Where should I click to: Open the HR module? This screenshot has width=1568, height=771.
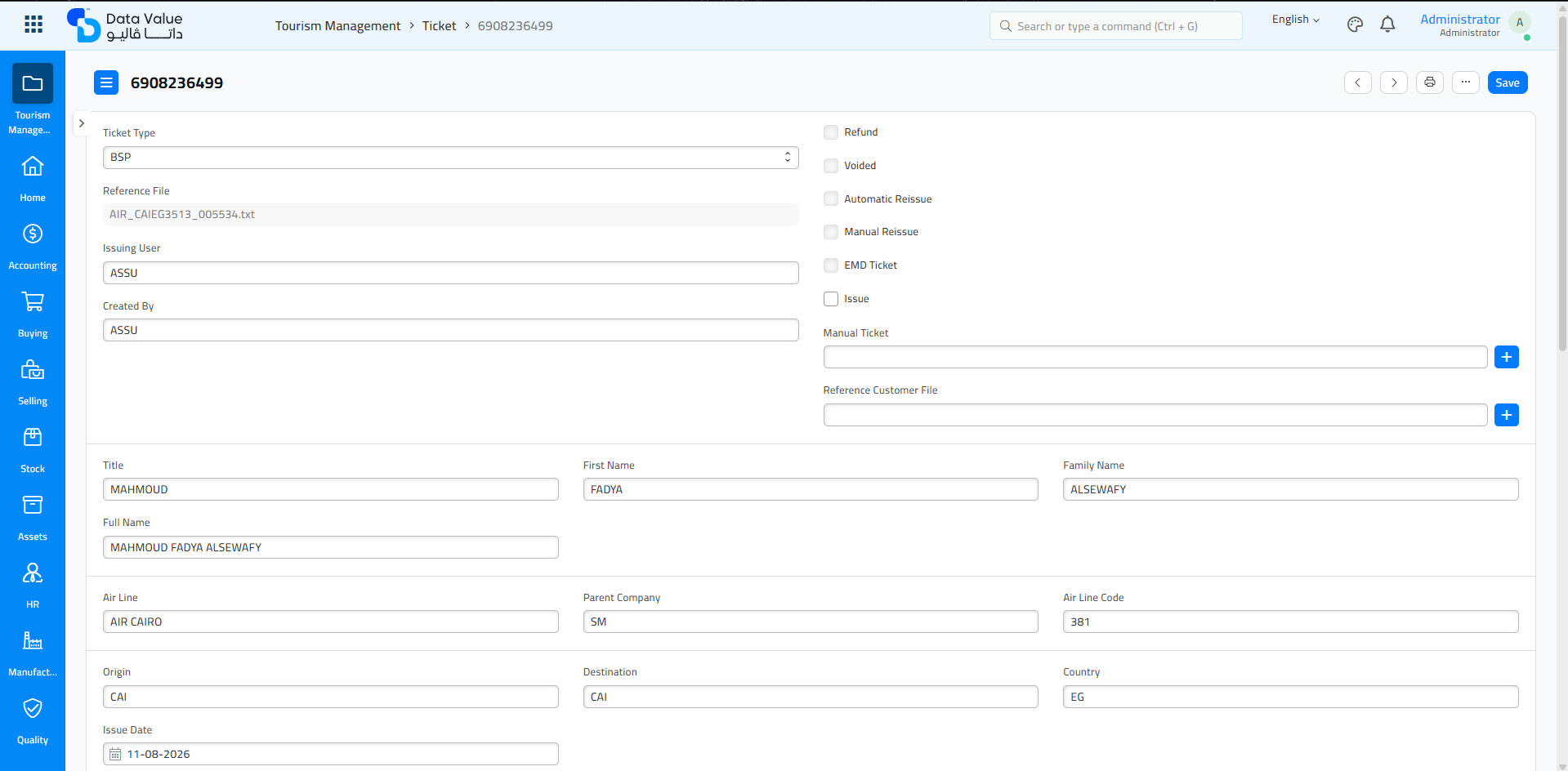tap(33, 586)
